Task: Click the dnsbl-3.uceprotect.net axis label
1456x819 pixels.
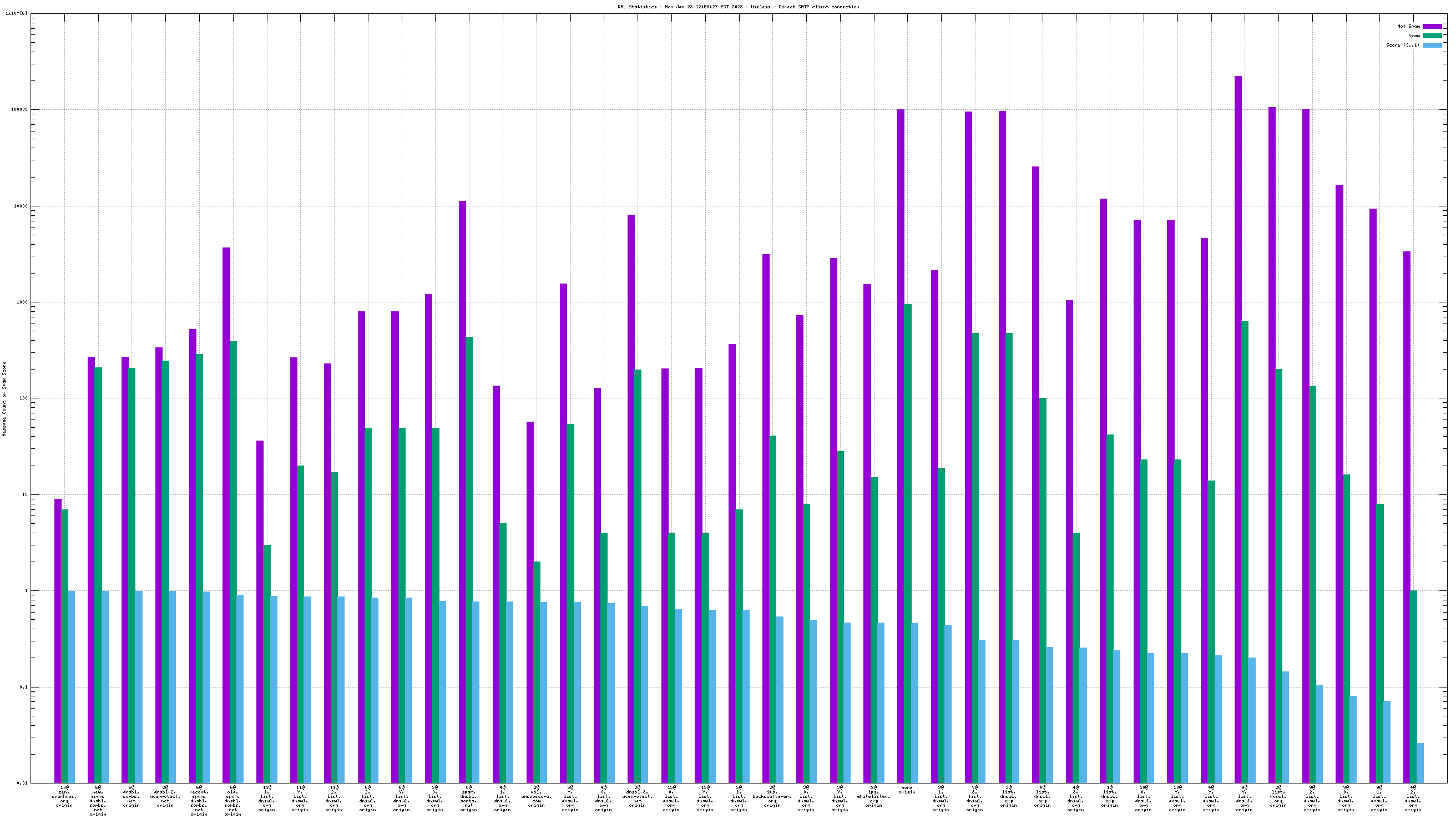Action: (x=637, y=796)
